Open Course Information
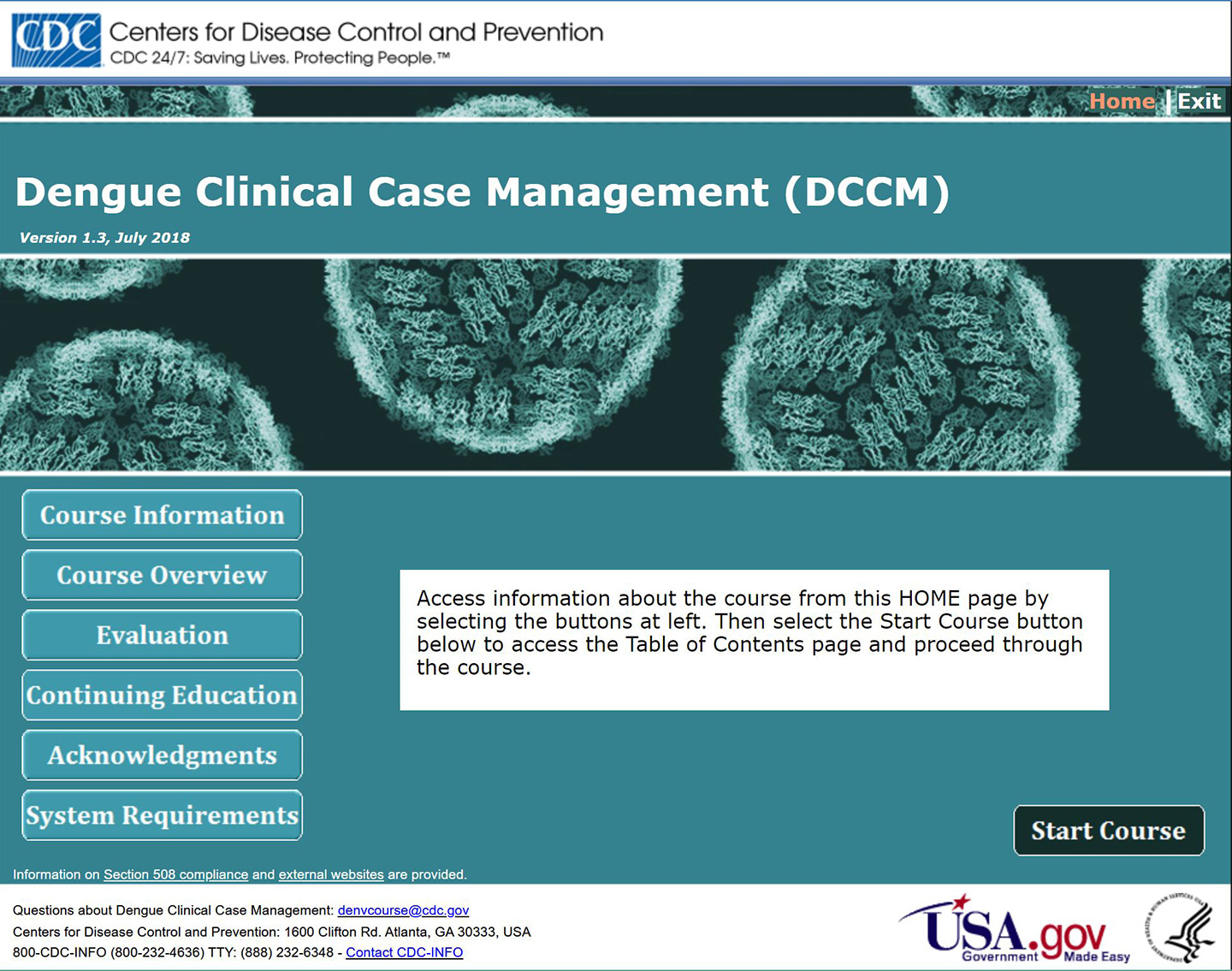The height and width of the screenshot is (971, 1232). coord(162,515)
